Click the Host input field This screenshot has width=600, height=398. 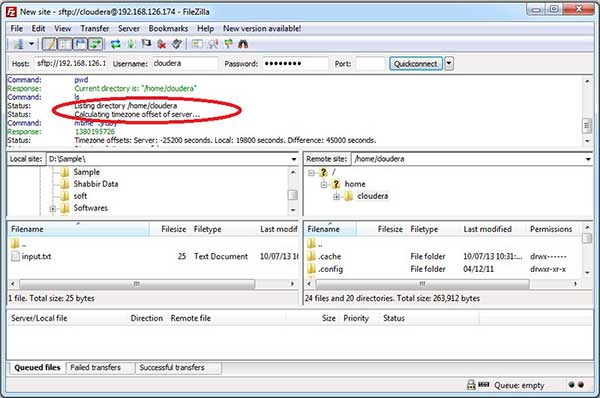point(71,64)
